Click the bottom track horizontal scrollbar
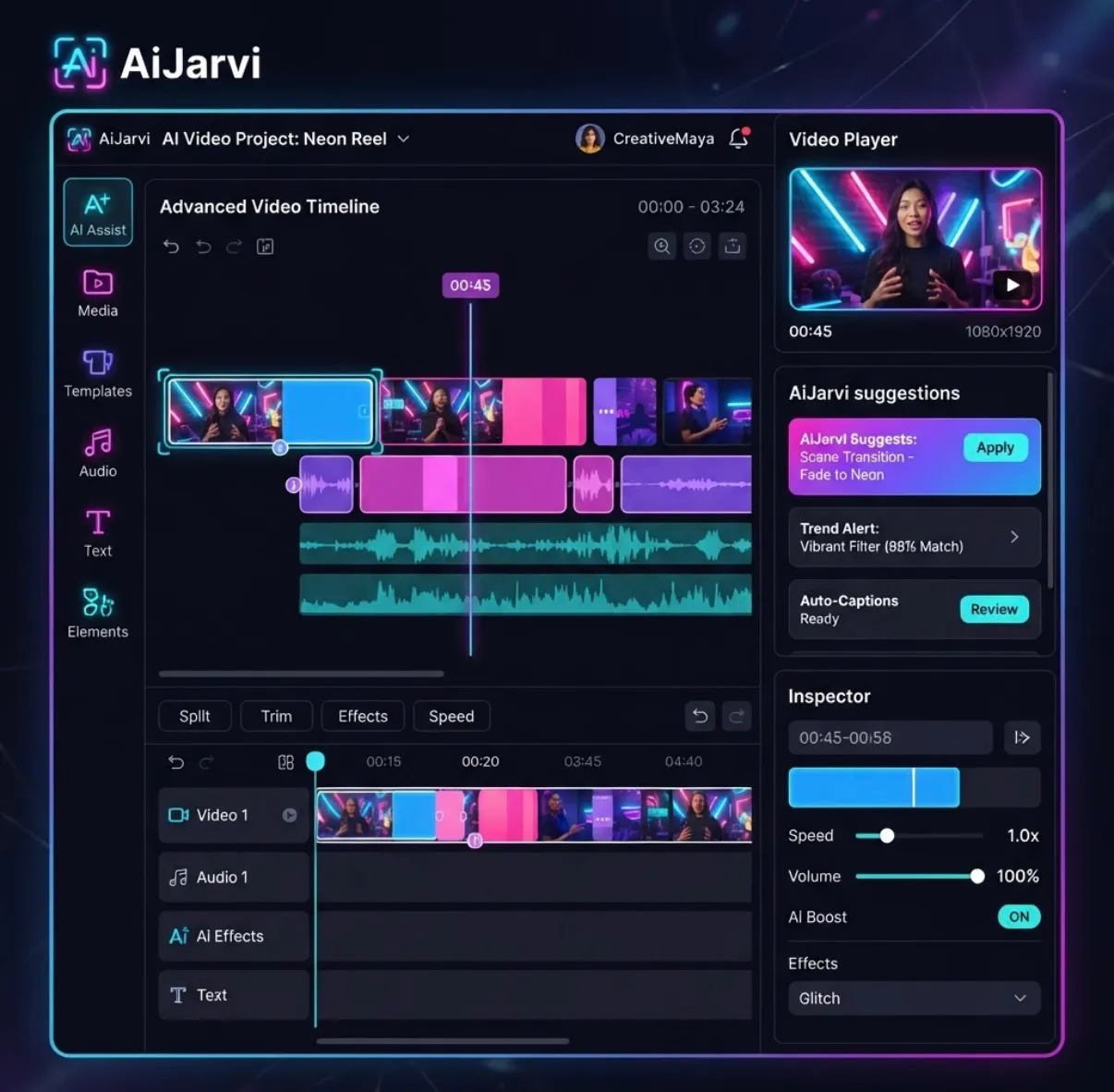1114x1092 pixels. 442,1041
